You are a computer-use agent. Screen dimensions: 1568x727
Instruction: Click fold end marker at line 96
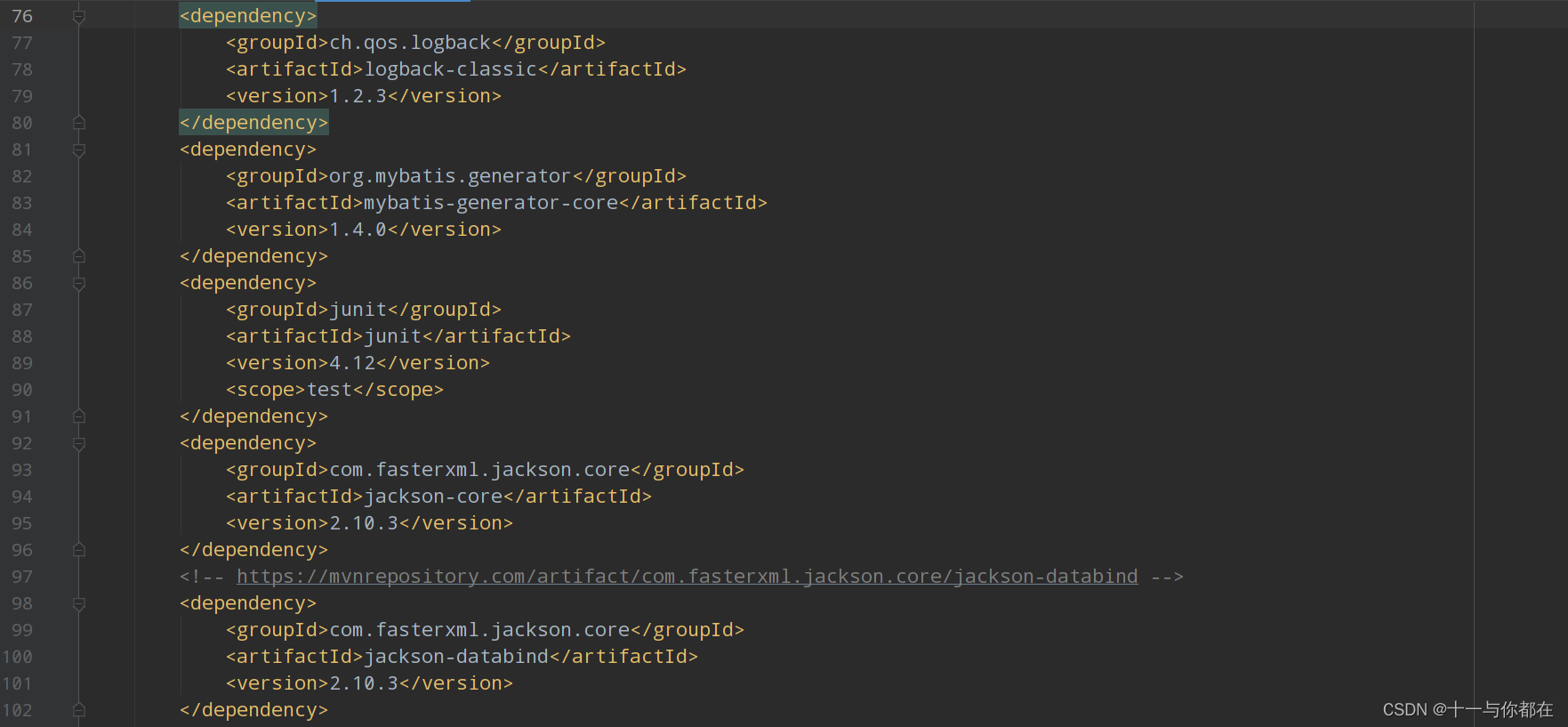click(x=78, y=550)
